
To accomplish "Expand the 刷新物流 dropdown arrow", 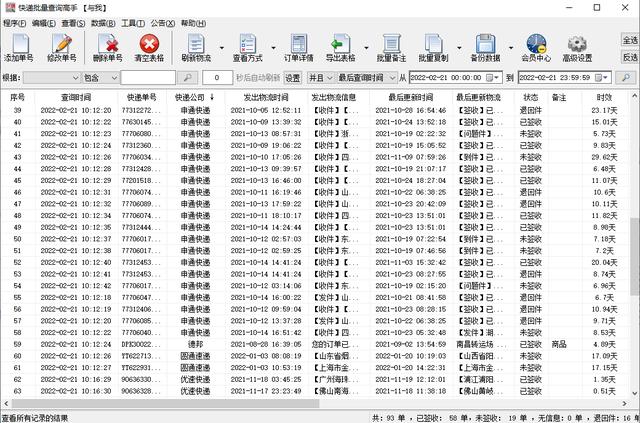I will [222, 48].
